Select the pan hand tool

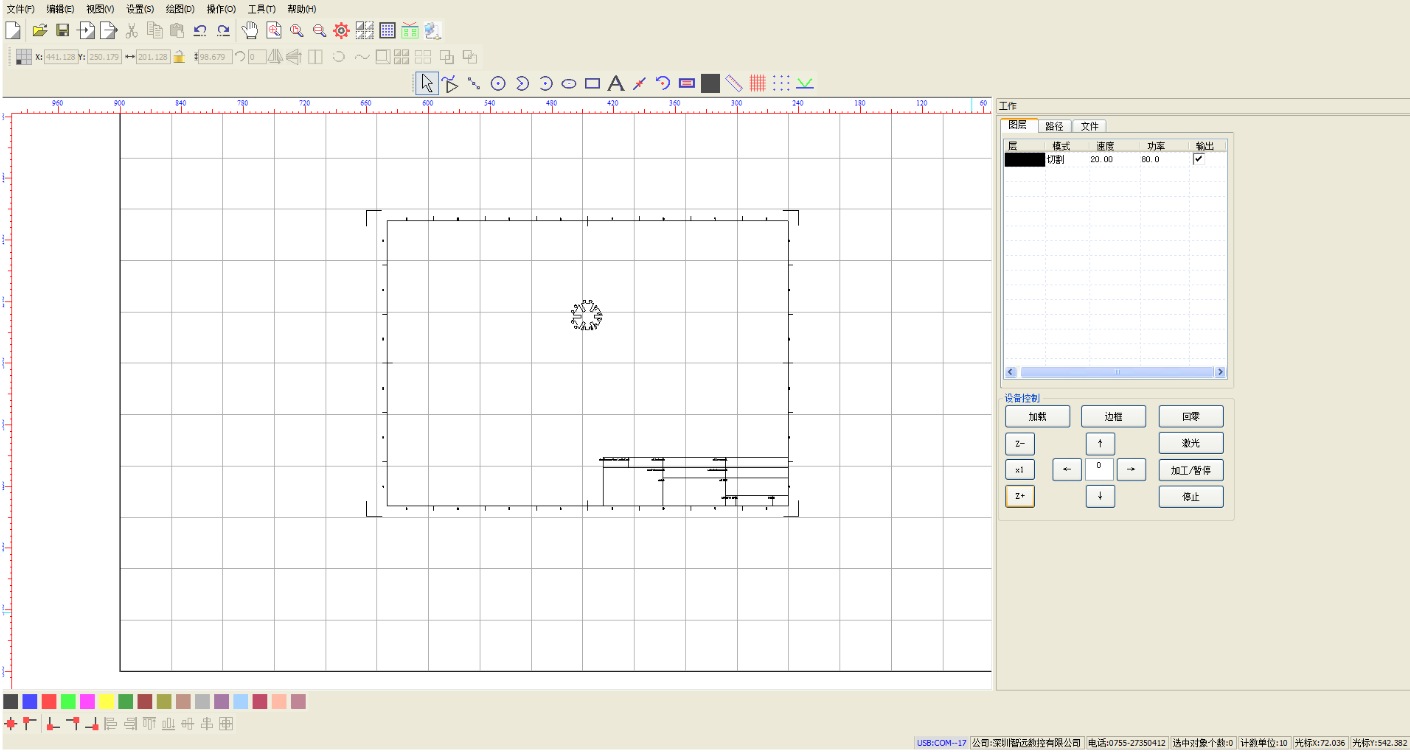point(250,30)
